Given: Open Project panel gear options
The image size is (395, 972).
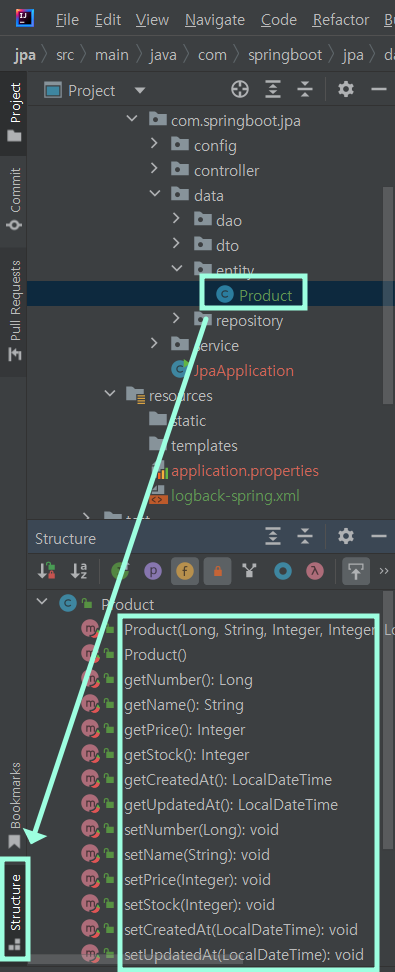Looking at the screenshot, I should (345, 90).
